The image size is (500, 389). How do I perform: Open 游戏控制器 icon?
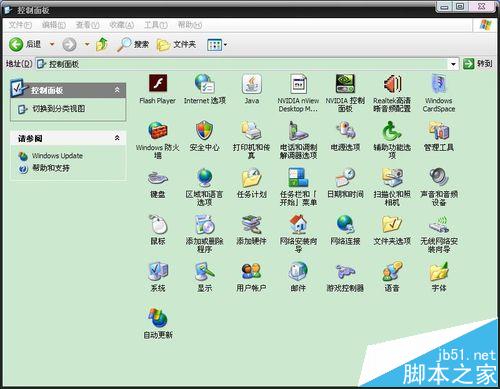click(x=345, y=271)
